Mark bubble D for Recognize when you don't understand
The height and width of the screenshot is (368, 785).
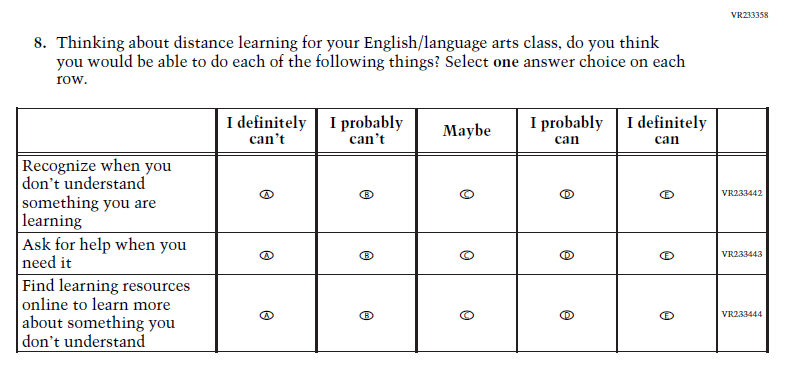[567, 194]
